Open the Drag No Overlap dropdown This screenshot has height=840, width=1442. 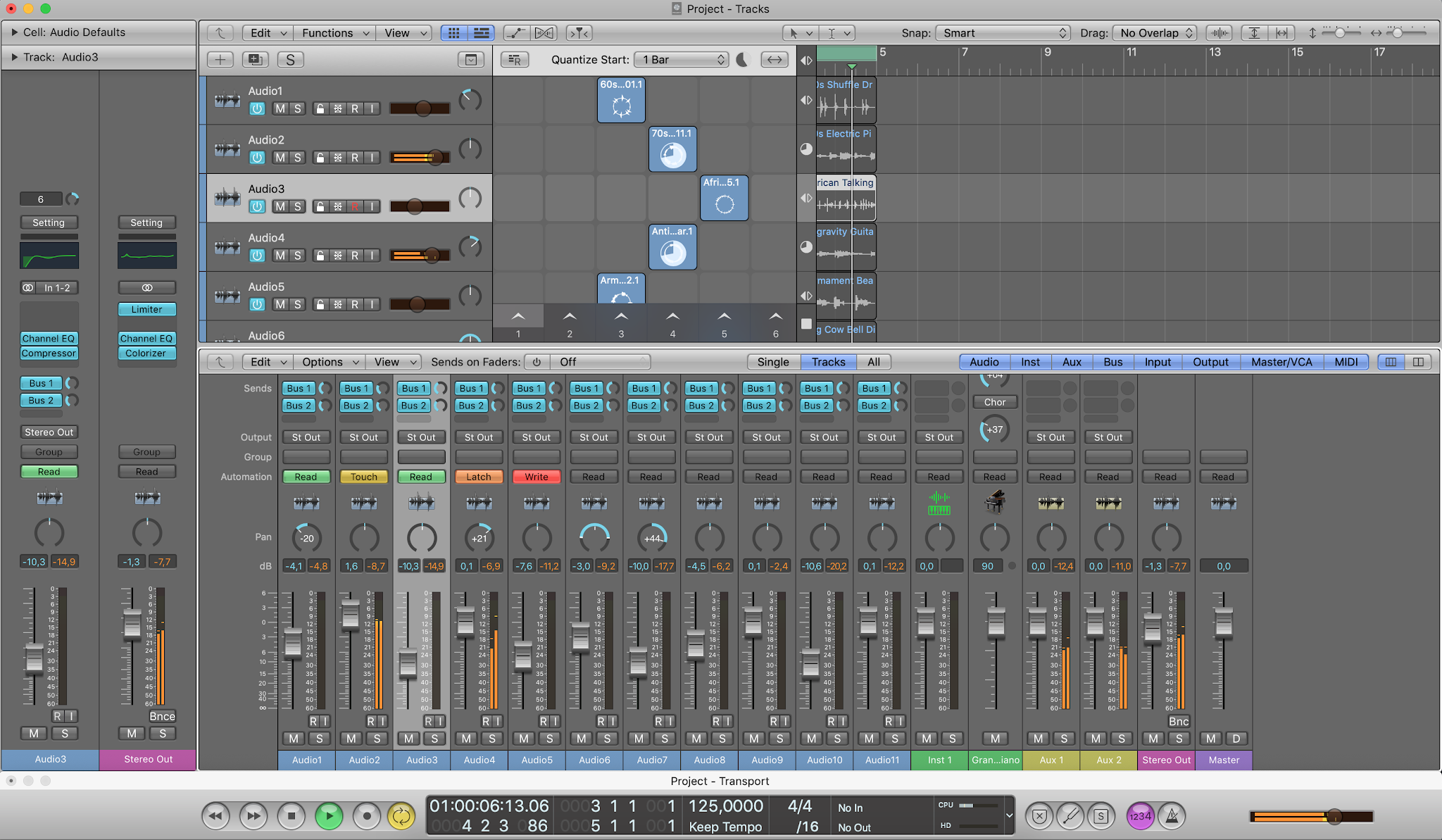coord(1155,33)
